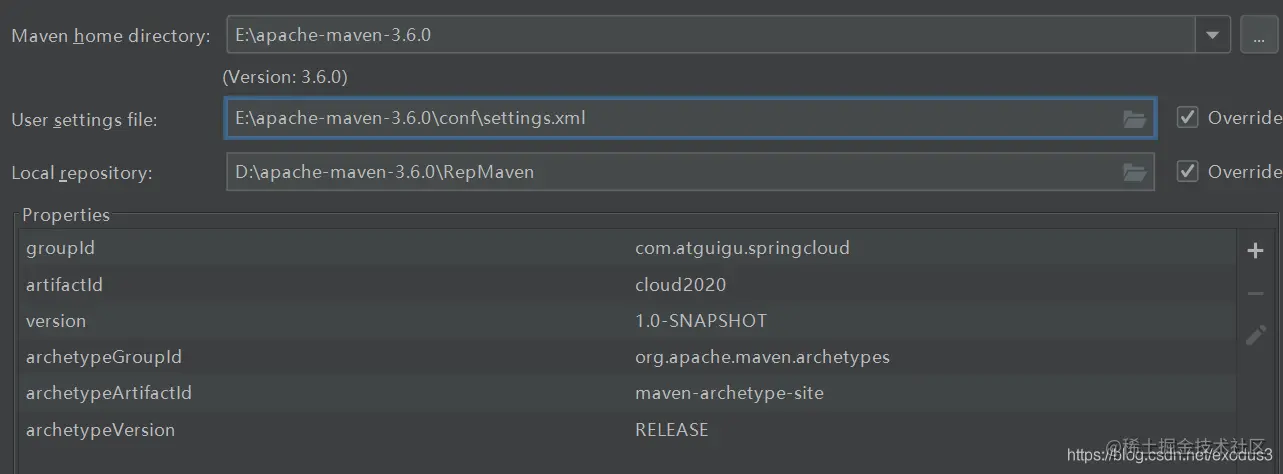Viewport: 1283px width, 474px height.
Task: Click value org.apache.maven.archetypes
Action: (x=762, y=357)
